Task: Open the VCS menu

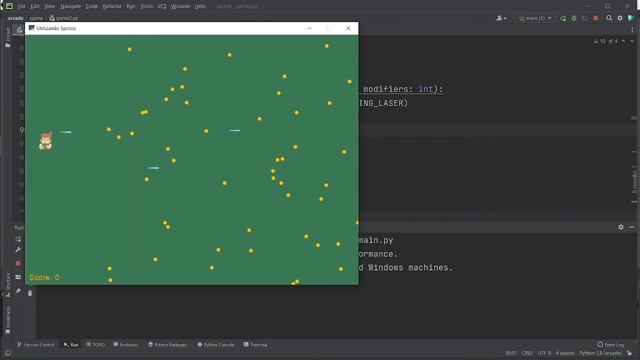Action: pyautogui.click(x=162, y=7)
